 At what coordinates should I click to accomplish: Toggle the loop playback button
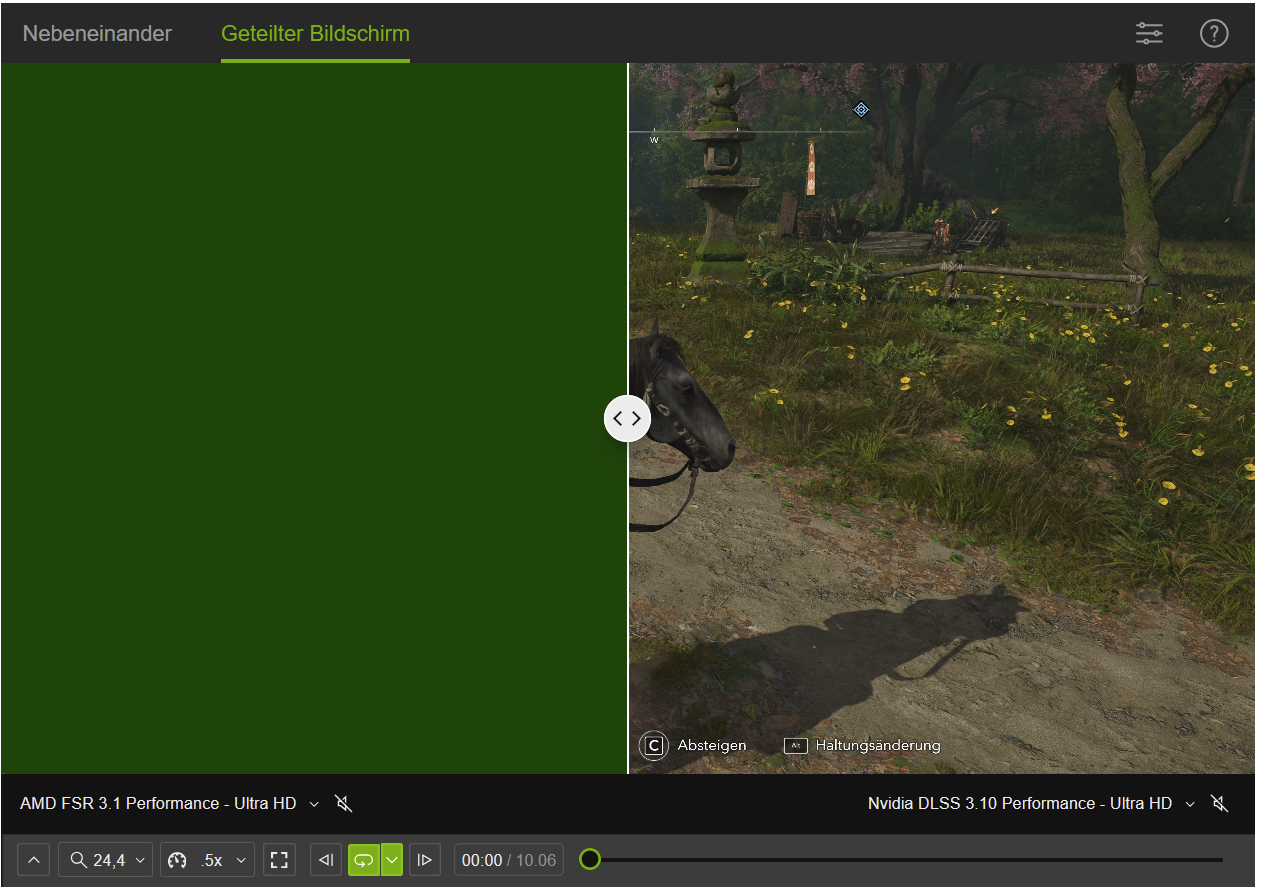[x=364, y=860]
